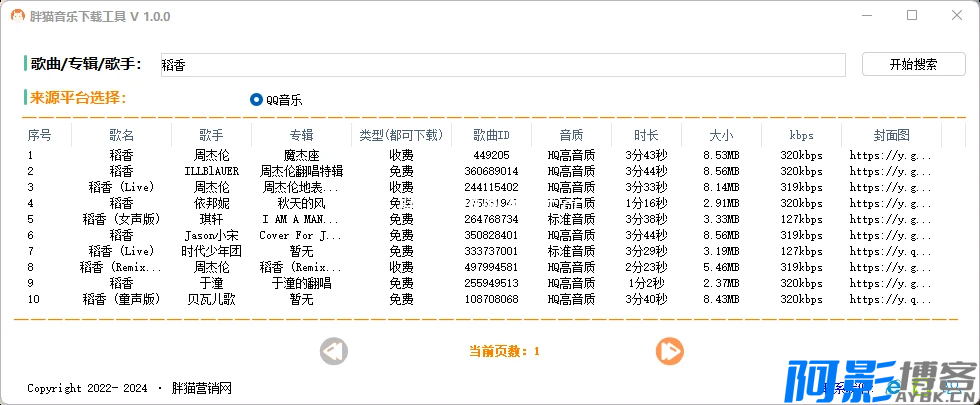Screen dimensions: 980x405
Task: Click the previous page arrow icon
Action: tap(333, 351)
